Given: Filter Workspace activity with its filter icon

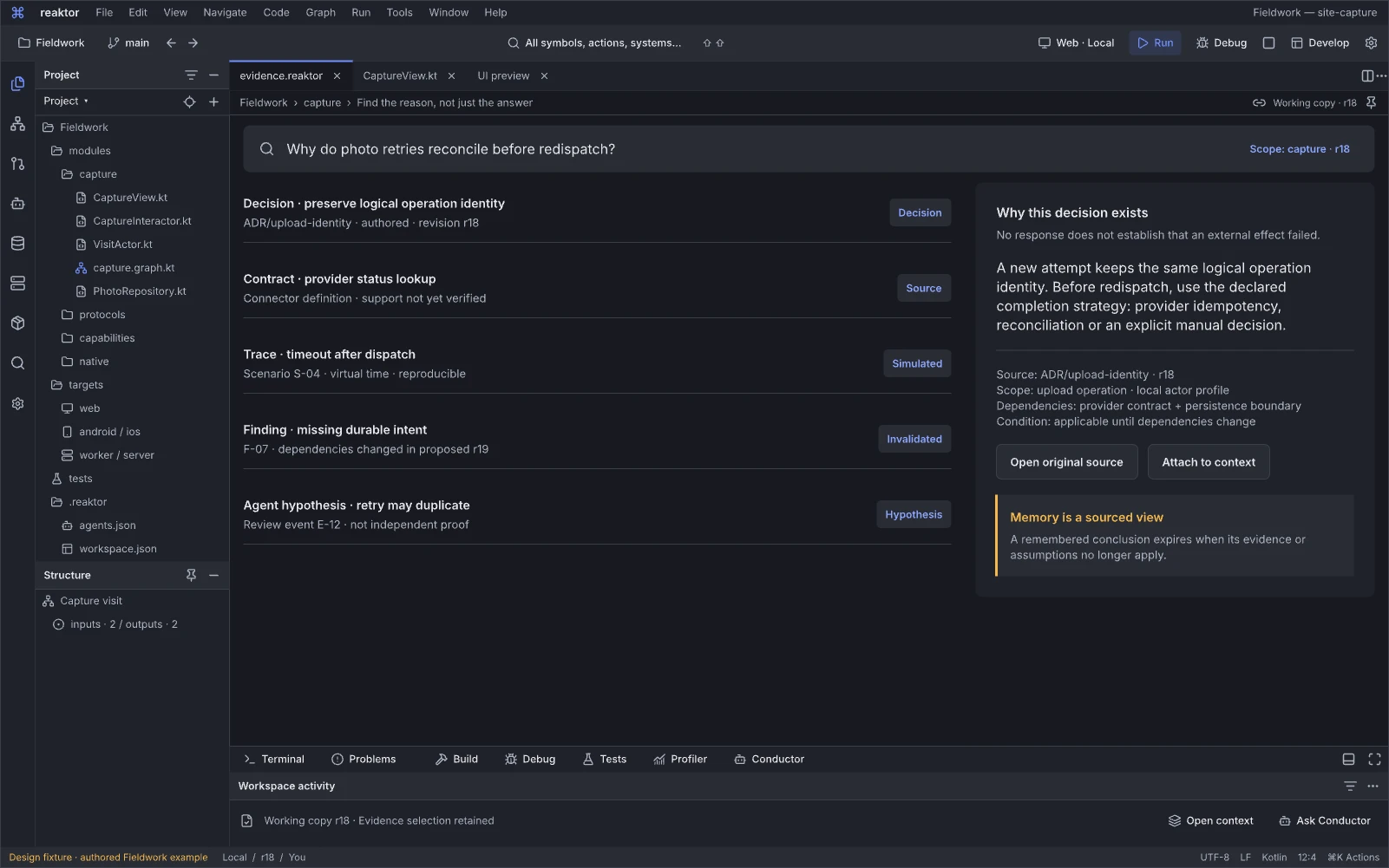Looking at the screenshot, I should [x=1350, y=786].
